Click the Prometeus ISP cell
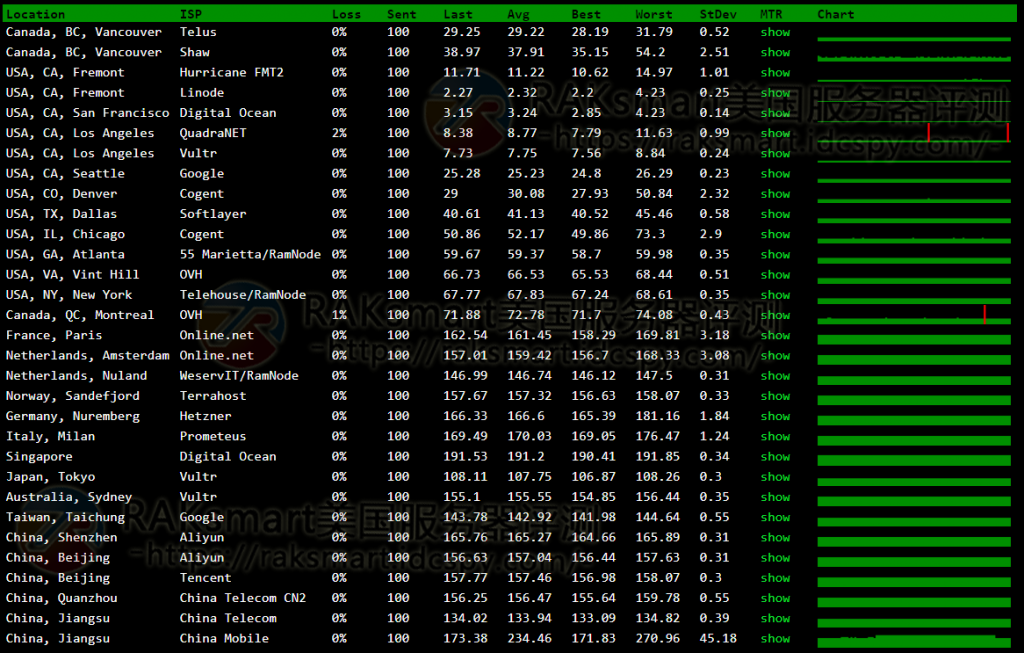Viewport: 1024px width, 653px height. click(x=213, y=437)
